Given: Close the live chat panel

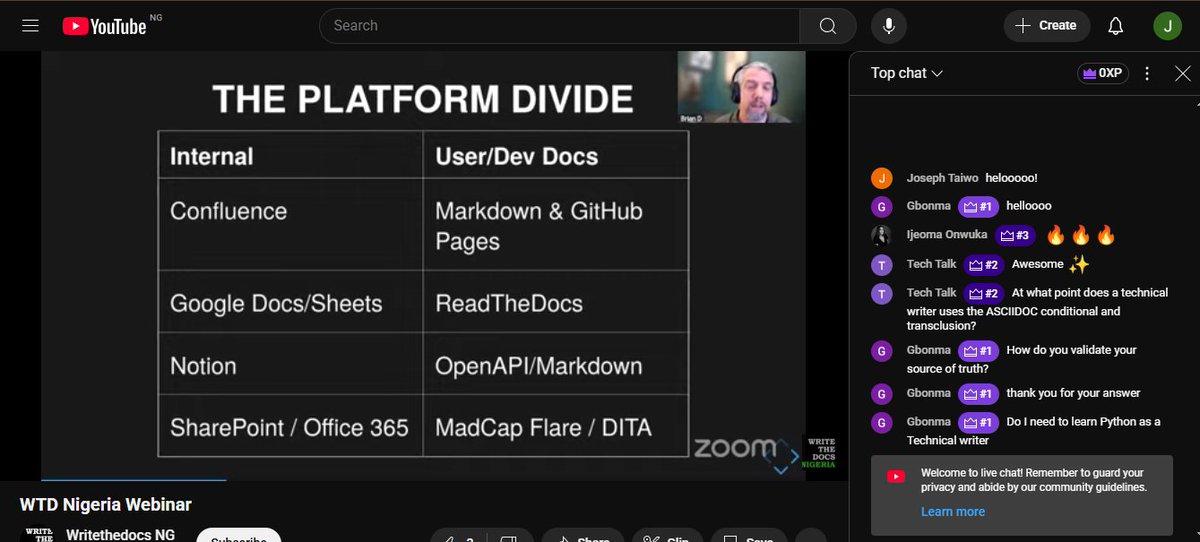Looking at the screenshot, I should point(1182,73).
